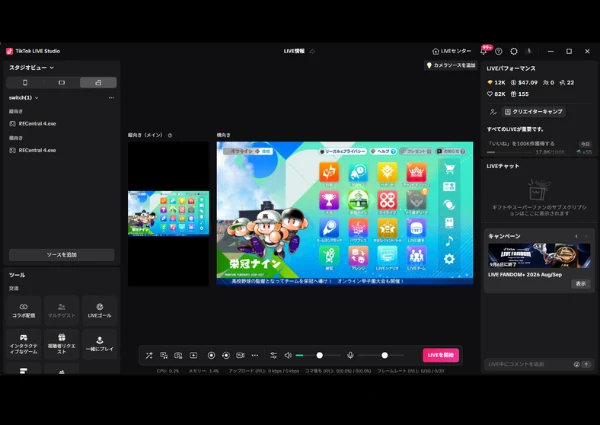Mute the speaker audio
This screenshot has height=425, width=600.
coord(288,355)
